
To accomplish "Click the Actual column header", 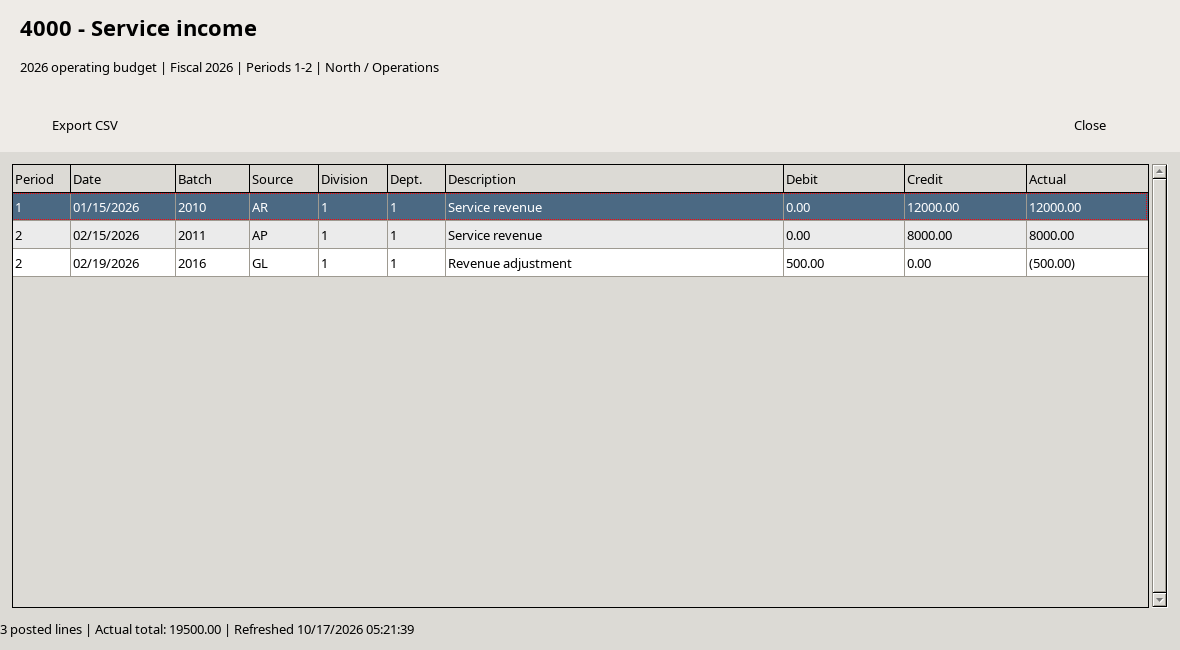I will coord(1087,179).
